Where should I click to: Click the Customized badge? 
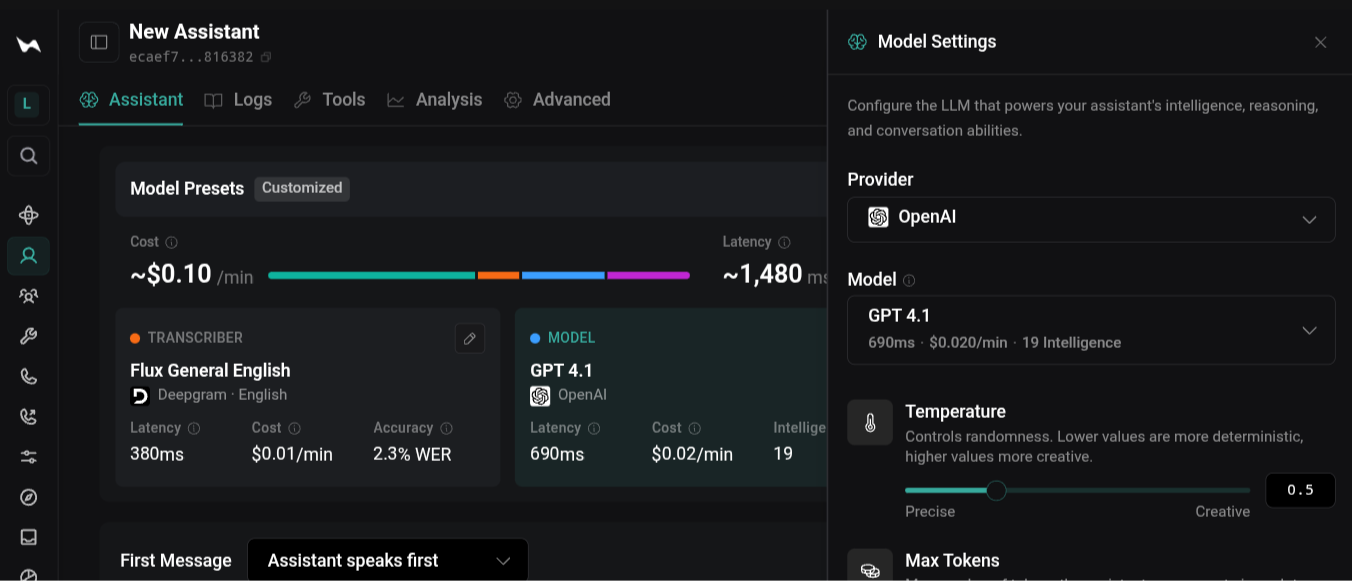coord(302,188)
